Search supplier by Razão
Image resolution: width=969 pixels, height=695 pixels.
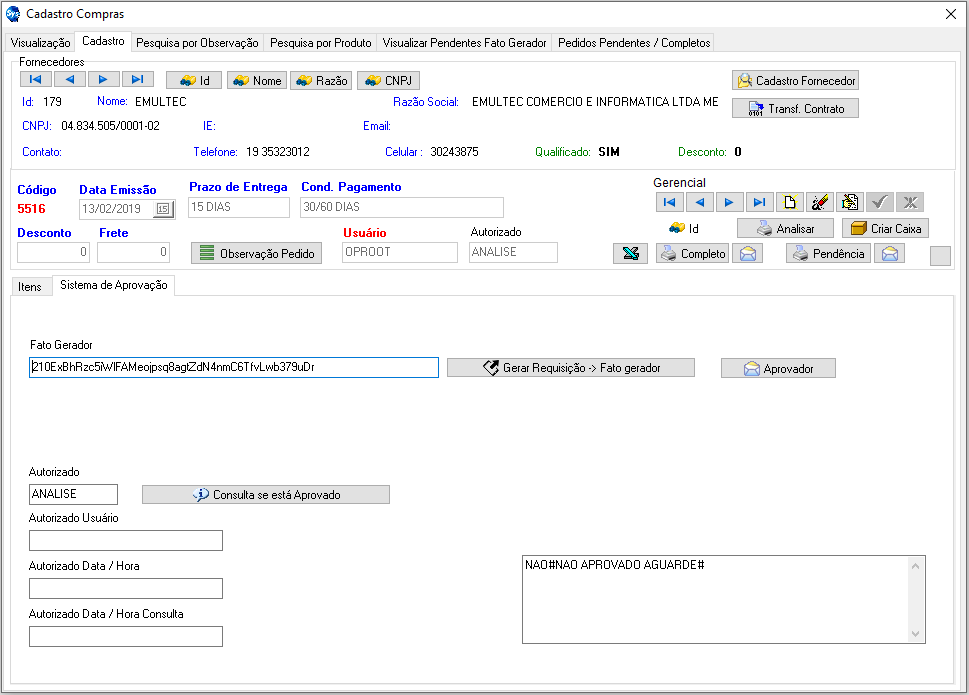coord(321,81)
